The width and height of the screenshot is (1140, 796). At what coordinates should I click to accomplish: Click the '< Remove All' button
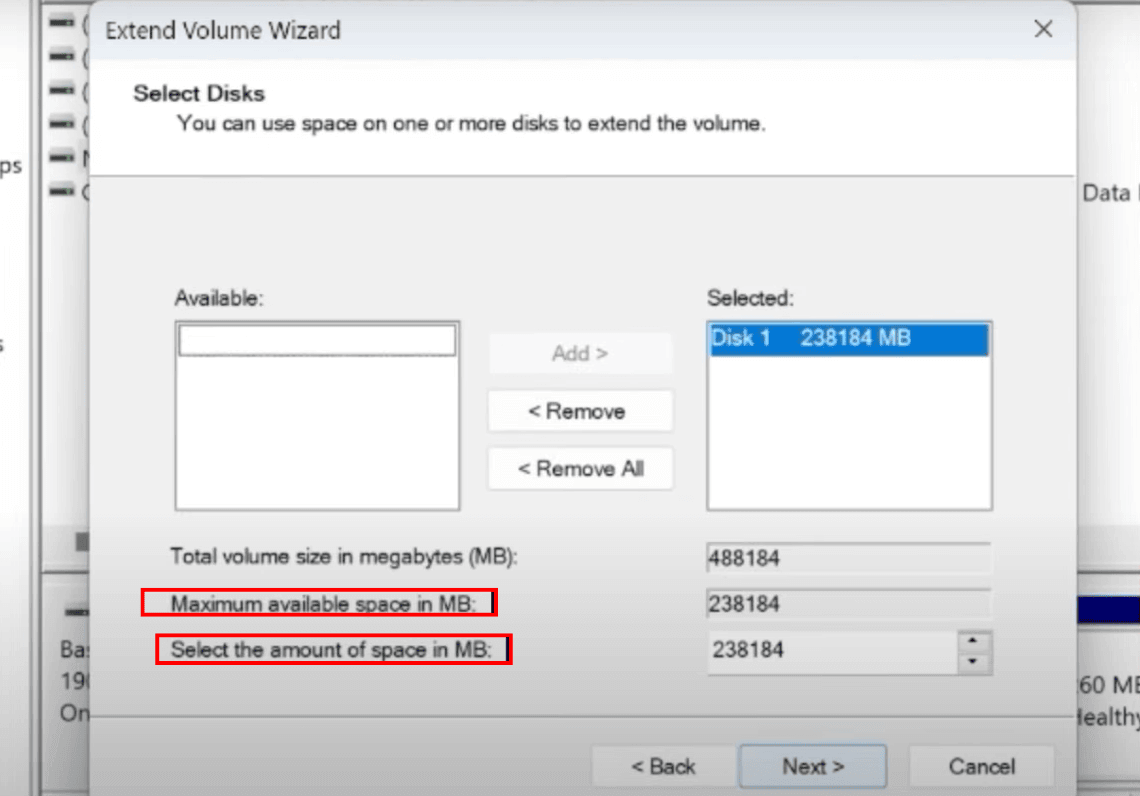point(580,469)
